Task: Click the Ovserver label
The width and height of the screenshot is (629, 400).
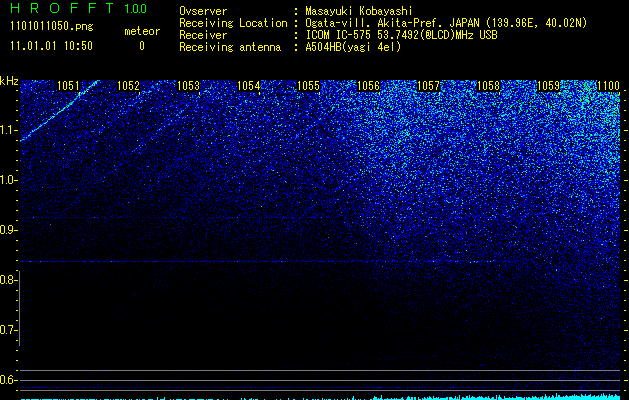Action: 203,11
